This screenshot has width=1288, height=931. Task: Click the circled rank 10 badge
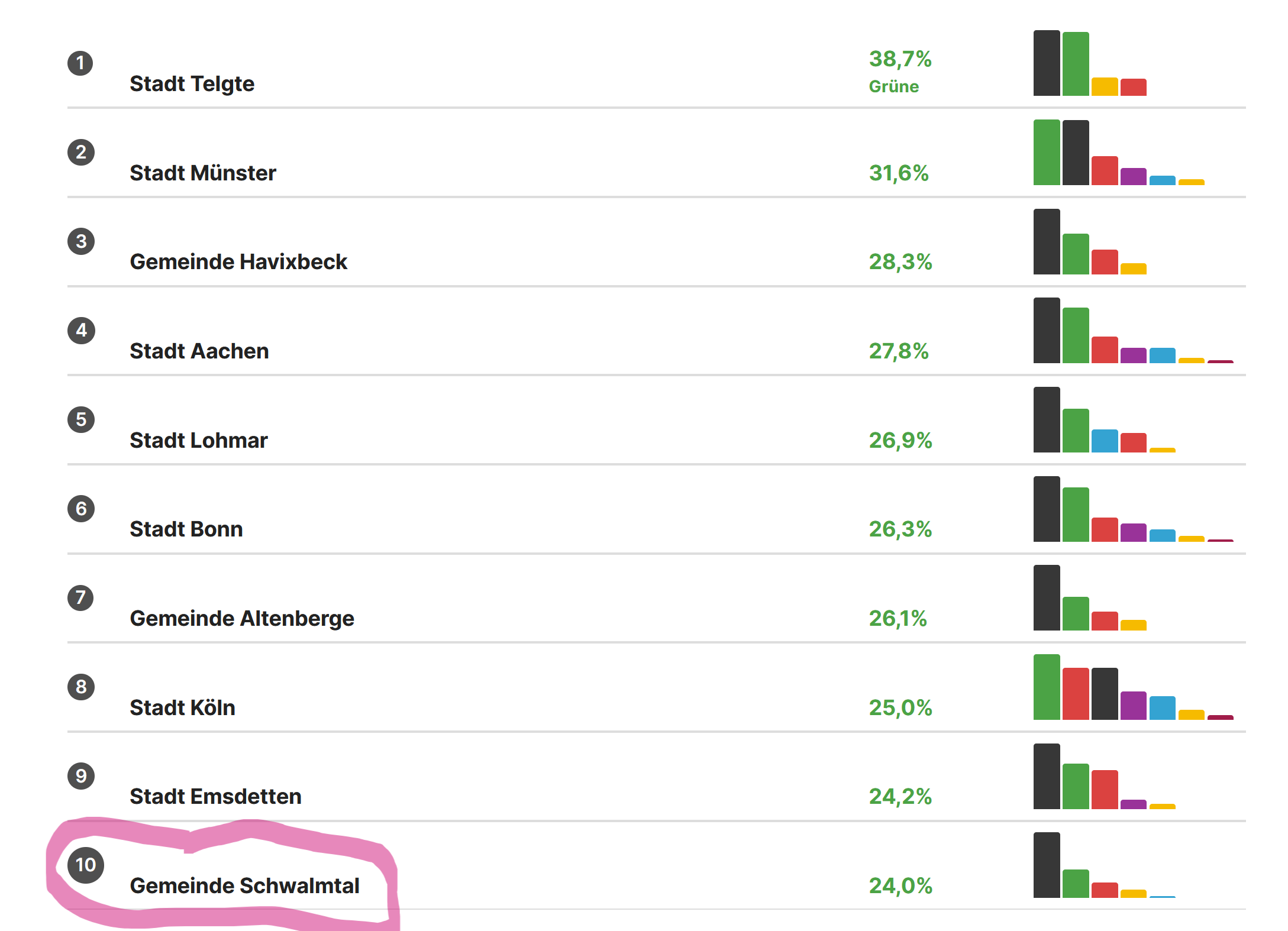point(86,865)
